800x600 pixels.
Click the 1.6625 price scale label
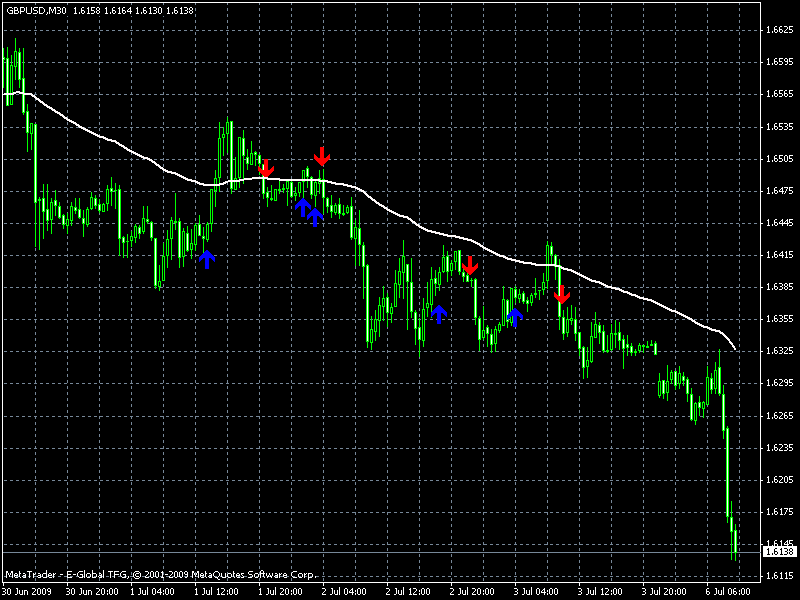[780, 30]
